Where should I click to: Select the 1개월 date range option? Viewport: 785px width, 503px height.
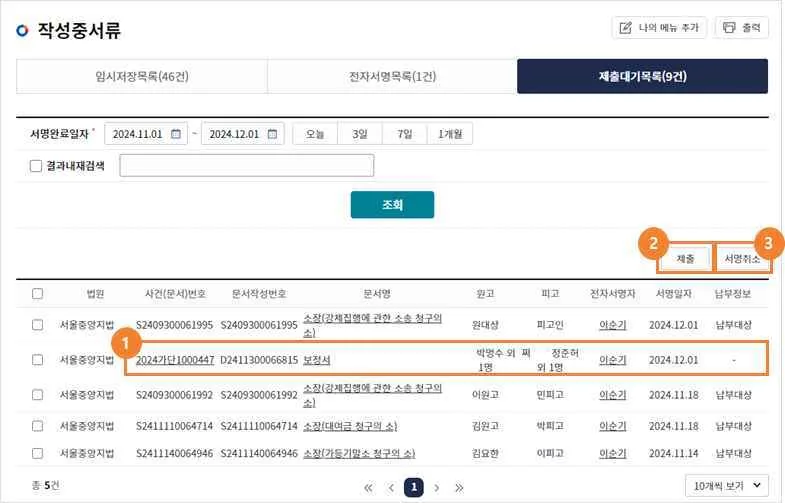[x=450, y=134]
